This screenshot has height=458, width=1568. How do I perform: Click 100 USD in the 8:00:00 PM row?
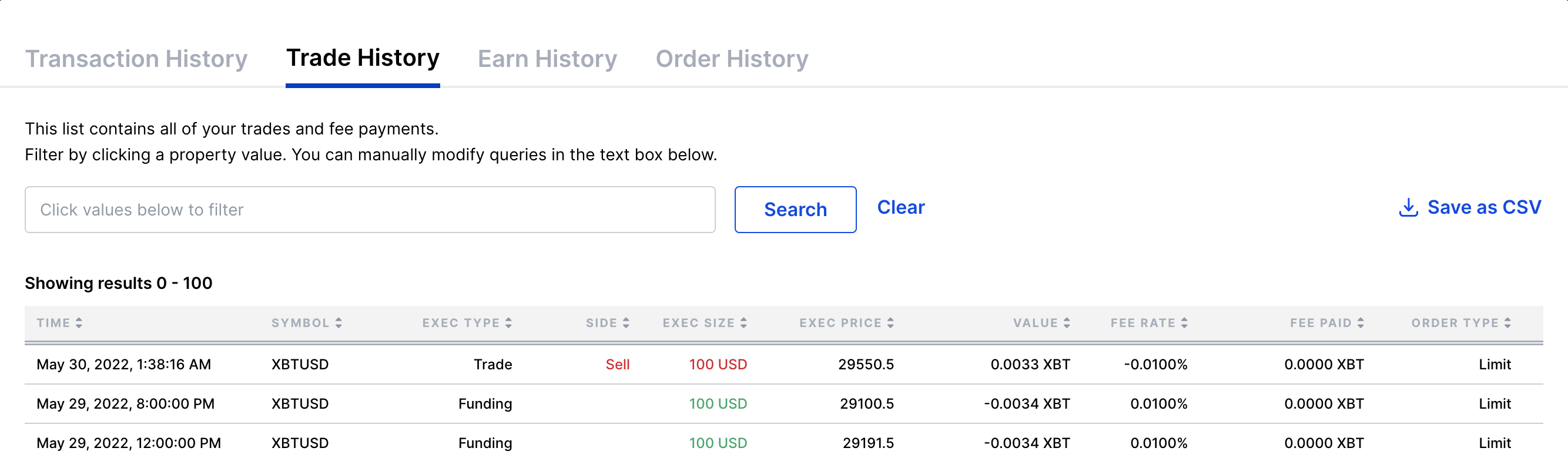[718, 404]
